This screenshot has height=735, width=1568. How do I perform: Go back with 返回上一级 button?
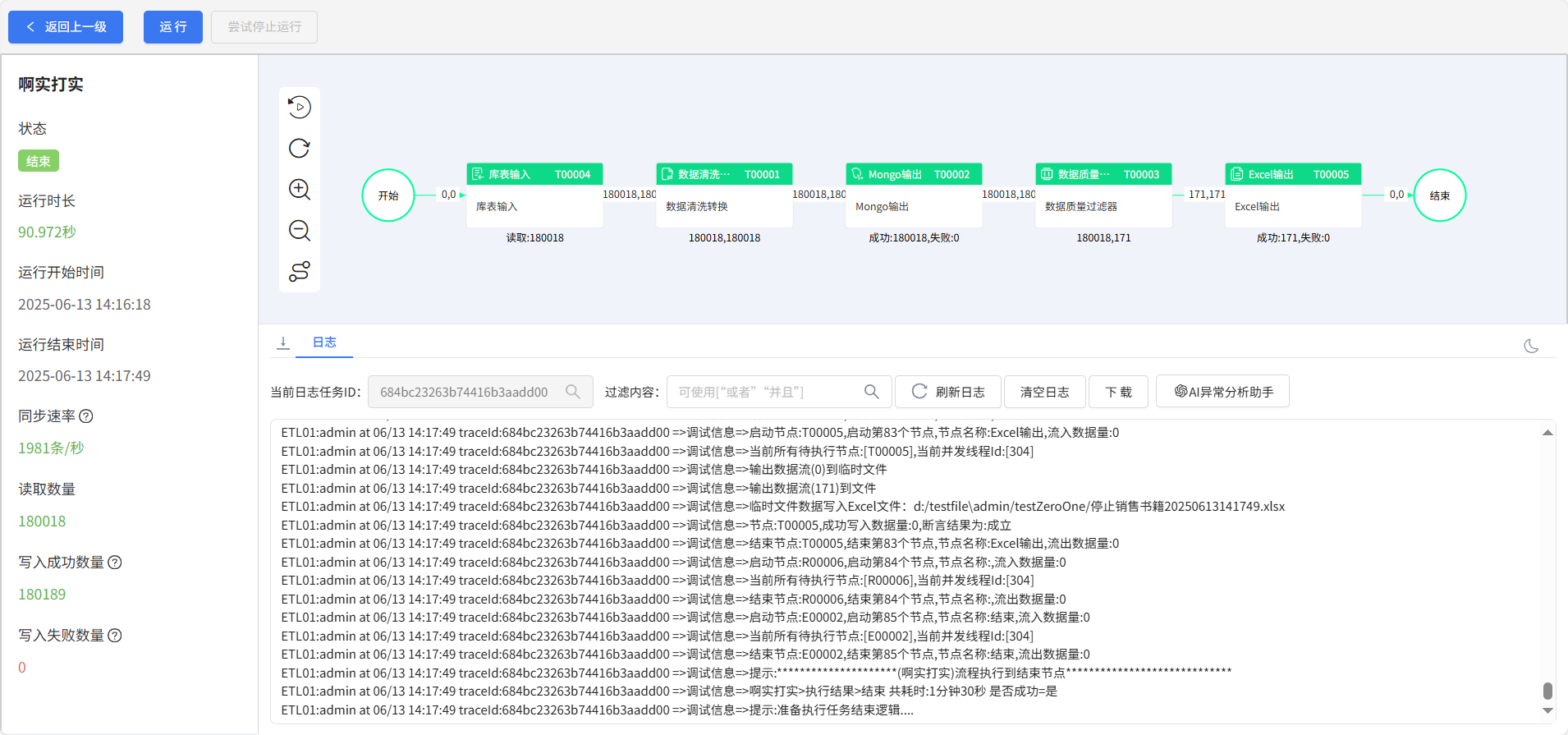(66, 27)
